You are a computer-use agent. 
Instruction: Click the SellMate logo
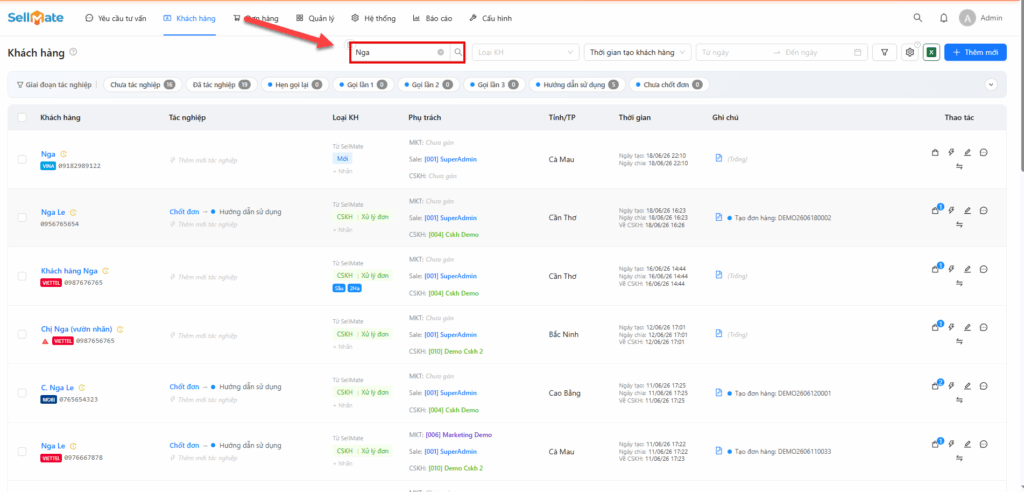click(35, 18)
